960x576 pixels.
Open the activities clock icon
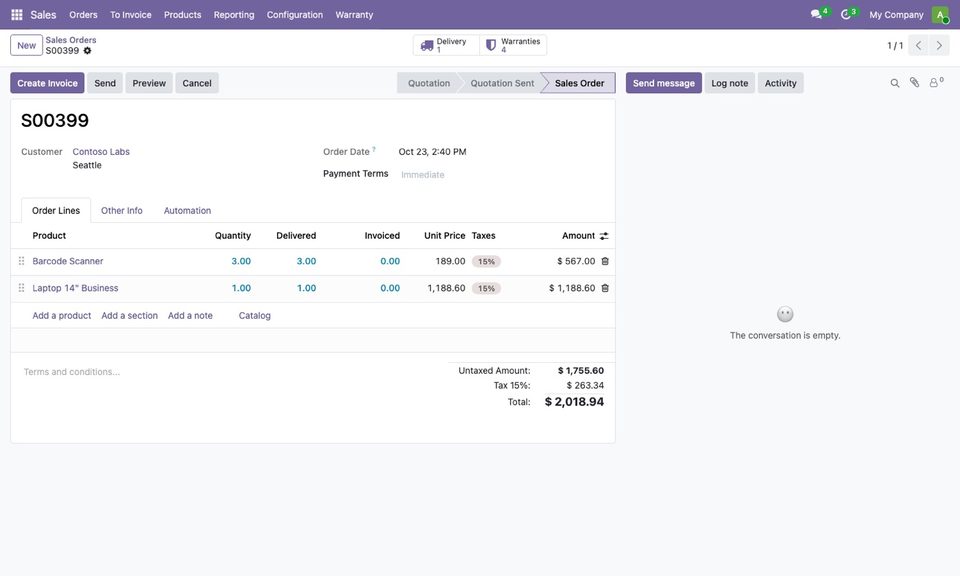click(x=846, y=14)
